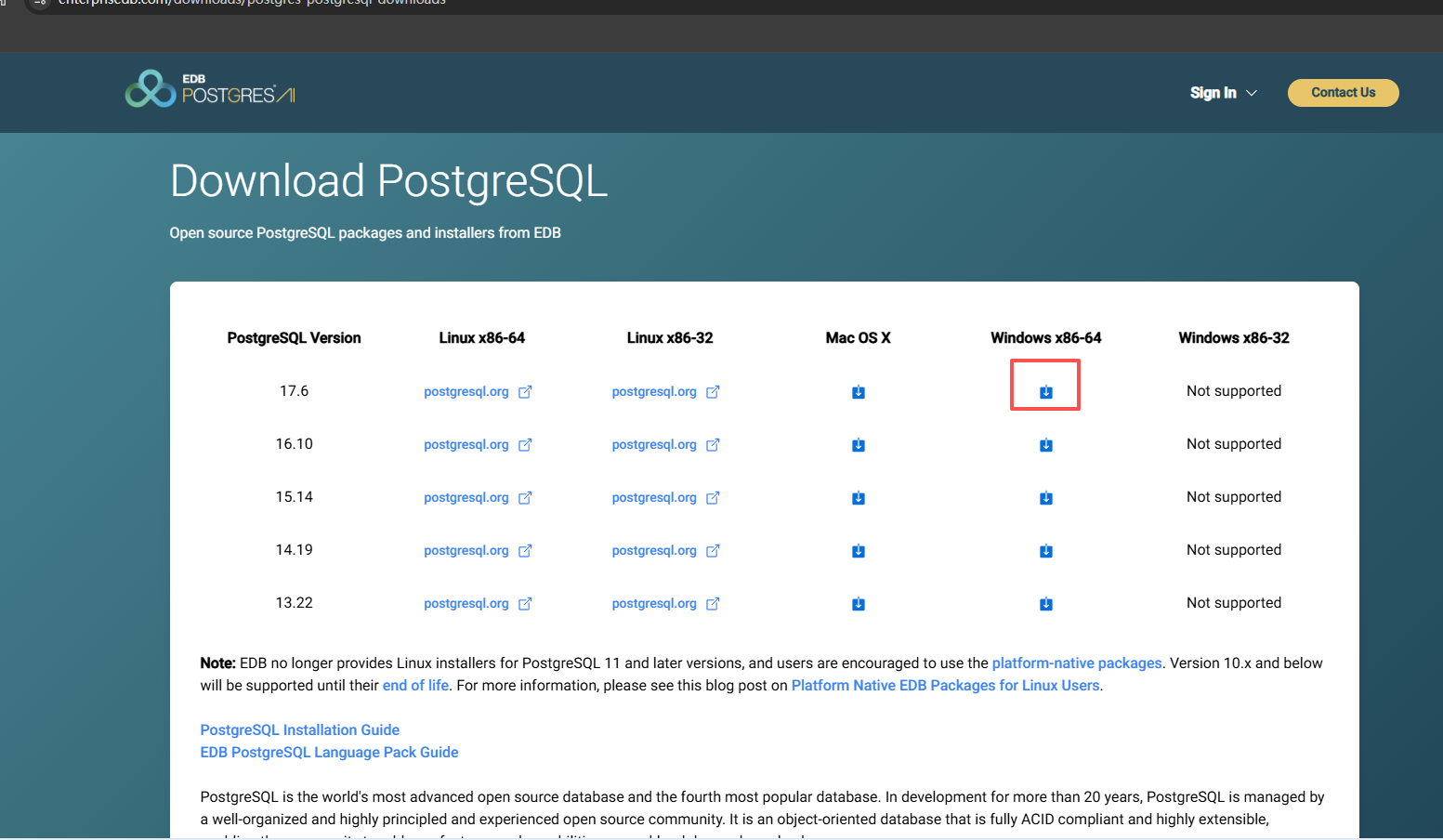Image resolution: width=1443 pixels, height=840 pixels.
Task: Download PostgreSQL 13.22 for Windows x86-64
Action: pyautogui.click(x=1046, y=604)
